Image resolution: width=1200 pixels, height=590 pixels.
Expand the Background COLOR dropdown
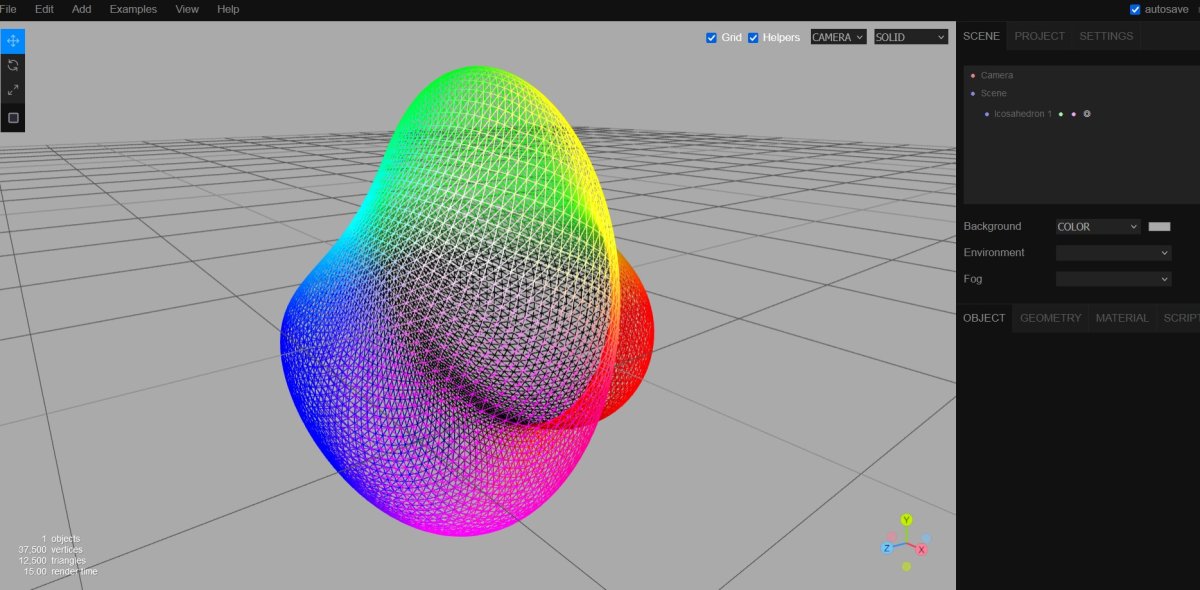coord(1098,227)
